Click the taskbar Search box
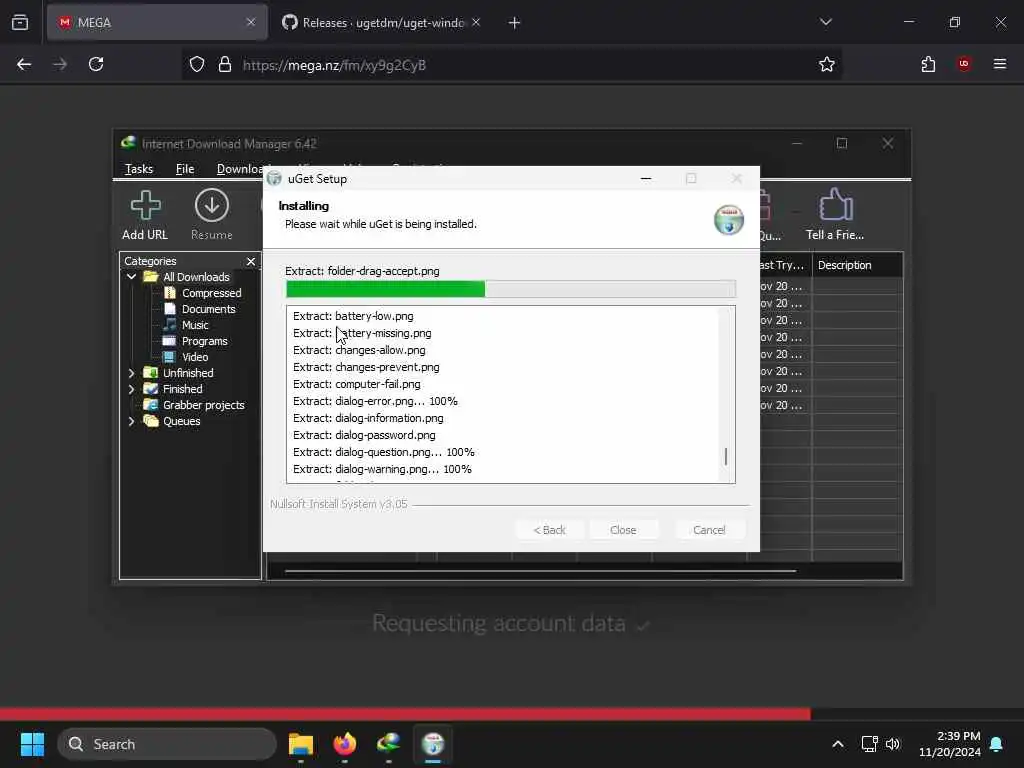 [167, 744]
